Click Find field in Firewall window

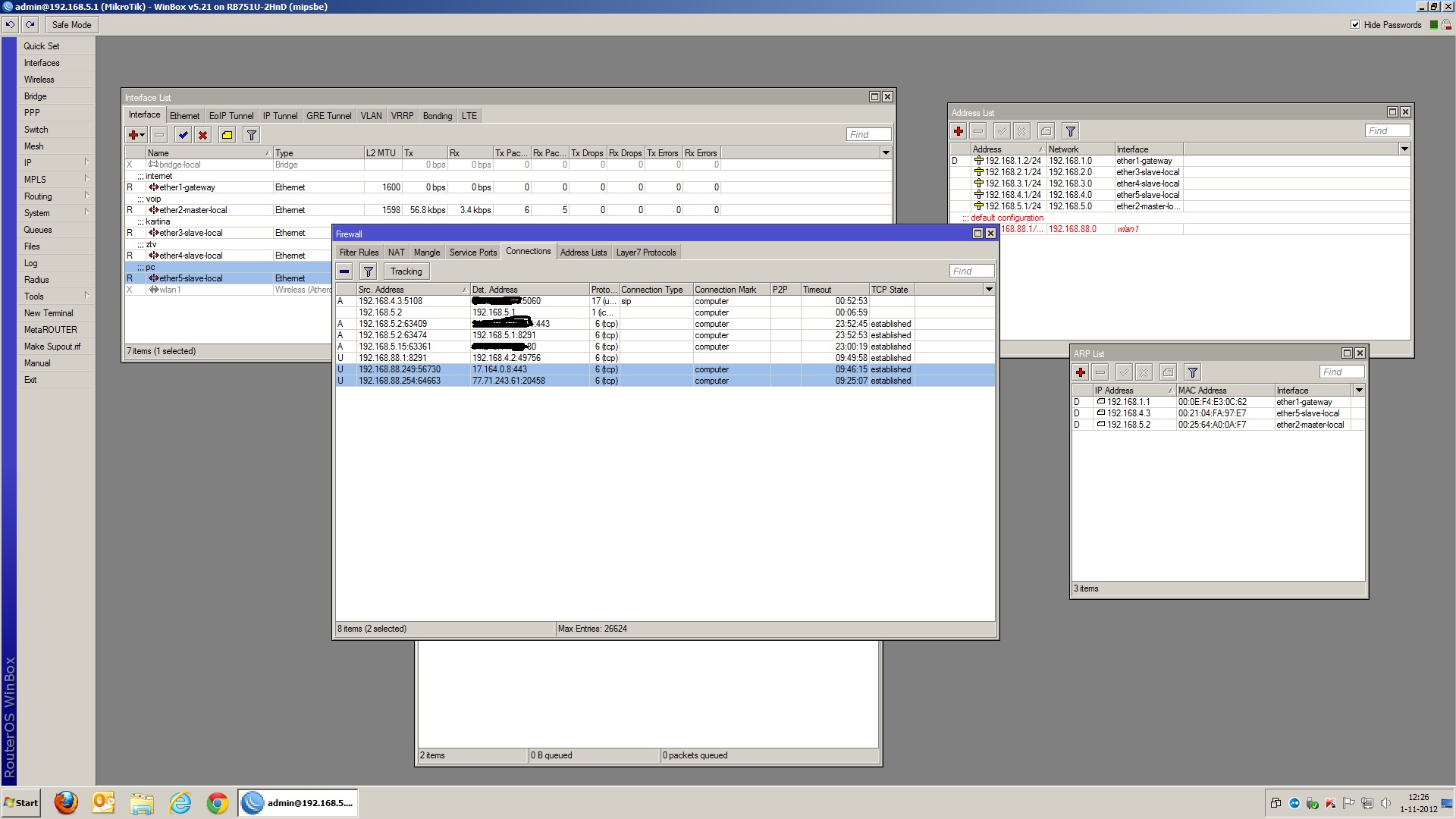(971, 271)
